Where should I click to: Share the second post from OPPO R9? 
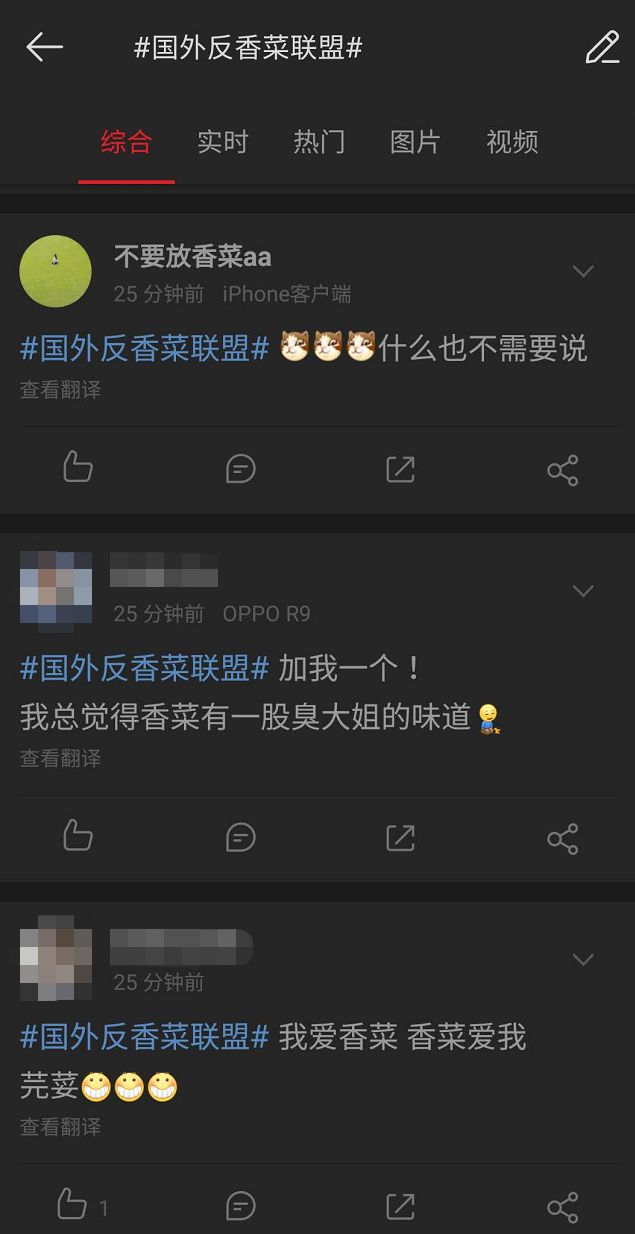click(x=562, y=837)
